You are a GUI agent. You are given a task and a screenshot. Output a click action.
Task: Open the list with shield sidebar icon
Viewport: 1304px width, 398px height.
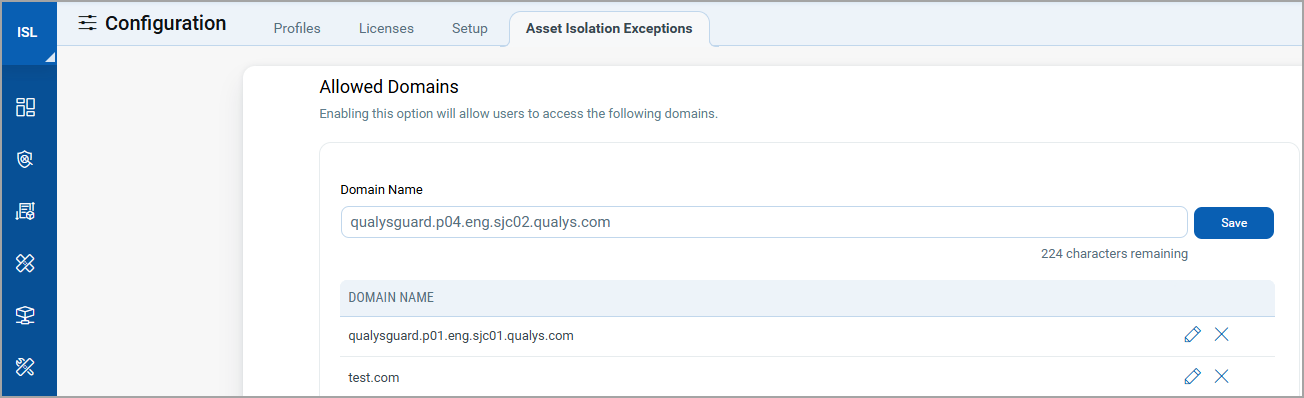[26, 211]
